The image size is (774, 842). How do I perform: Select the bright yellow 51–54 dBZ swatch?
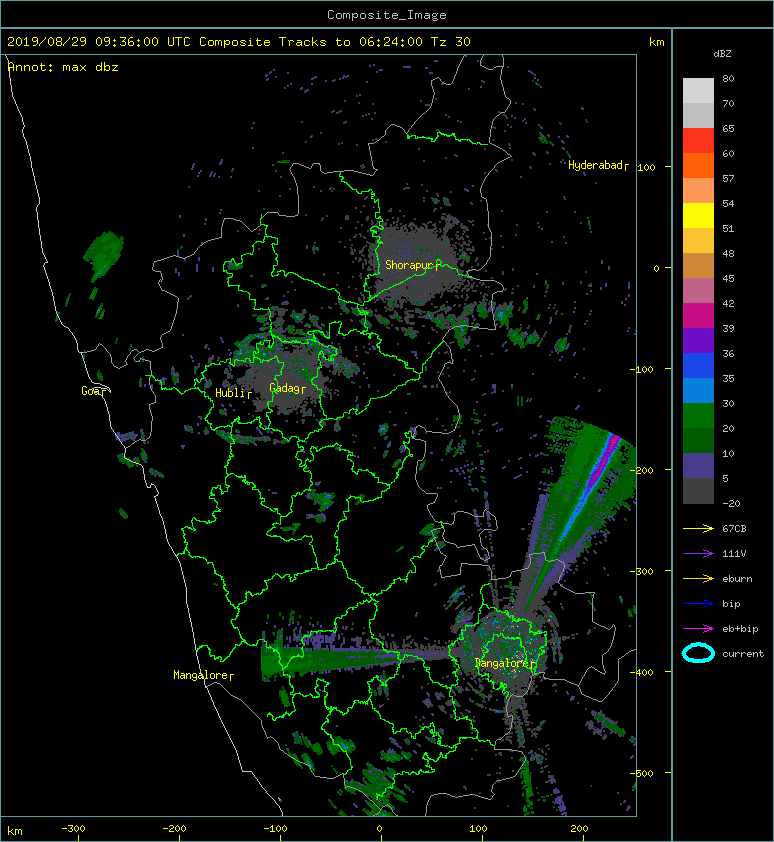698,215
